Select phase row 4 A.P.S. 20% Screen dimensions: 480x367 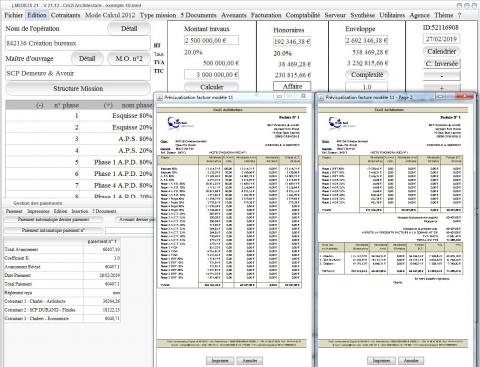tap(79, 151)
